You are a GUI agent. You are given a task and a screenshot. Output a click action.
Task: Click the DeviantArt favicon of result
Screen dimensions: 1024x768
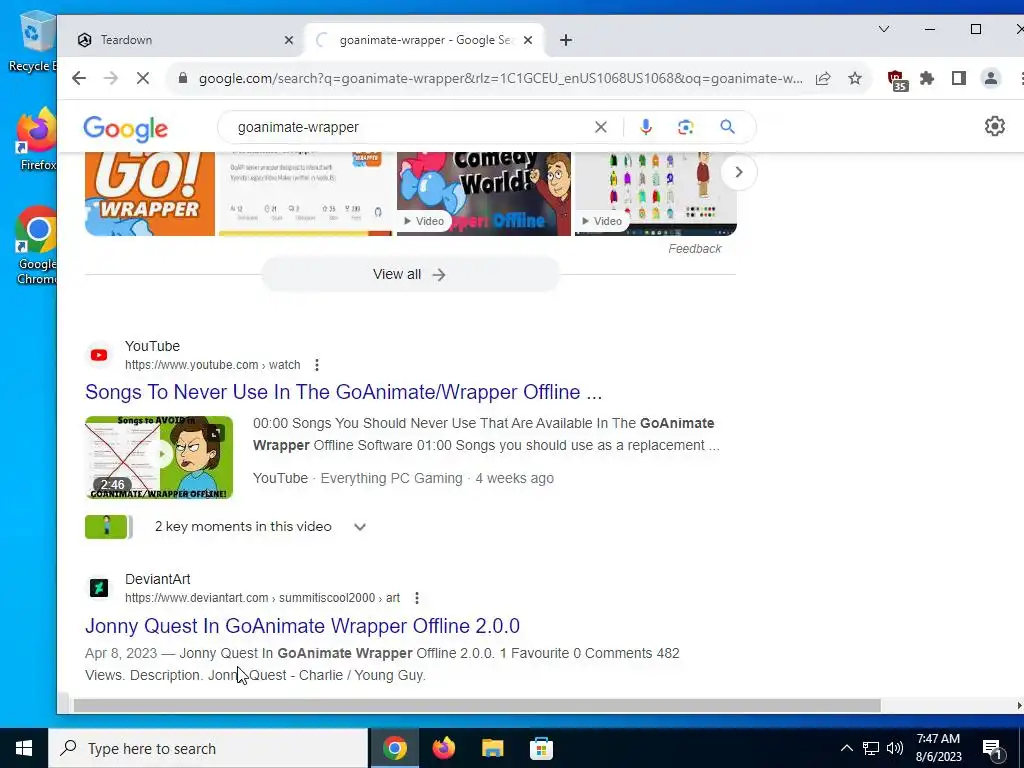coord(99,588)
